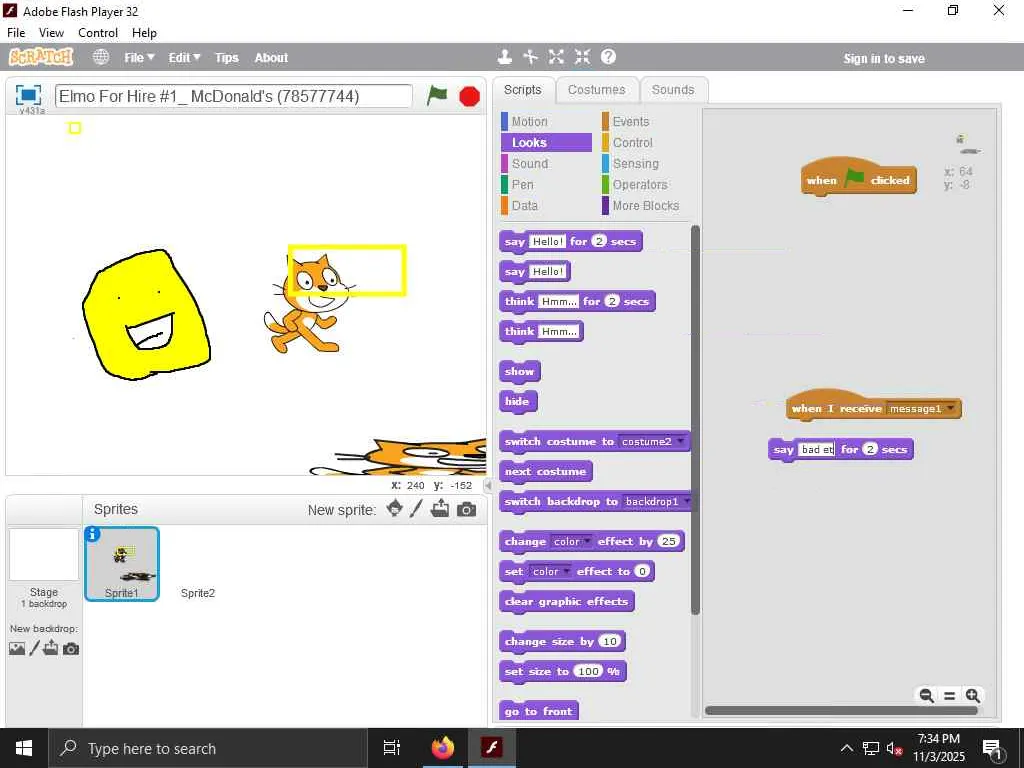The width and height of the screenshot is (1024, 768).
Task: Select the Grow sprite tool
Action: [556, 57]
